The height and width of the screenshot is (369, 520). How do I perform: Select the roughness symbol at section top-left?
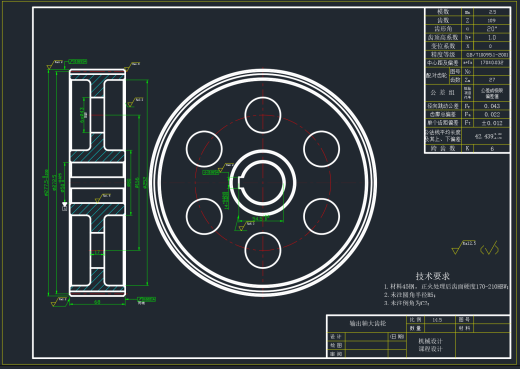click(55, 65)
